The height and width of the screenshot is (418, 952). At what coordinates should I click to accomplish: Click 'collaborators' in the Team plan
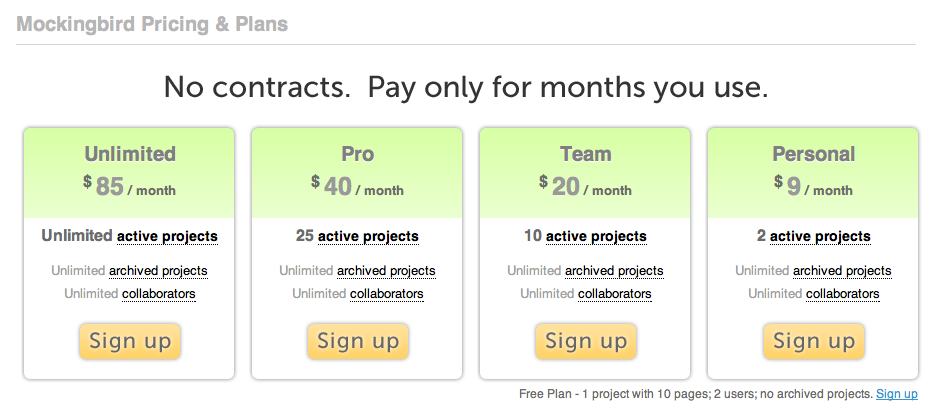pyautogui.click(x=615, y=294)
